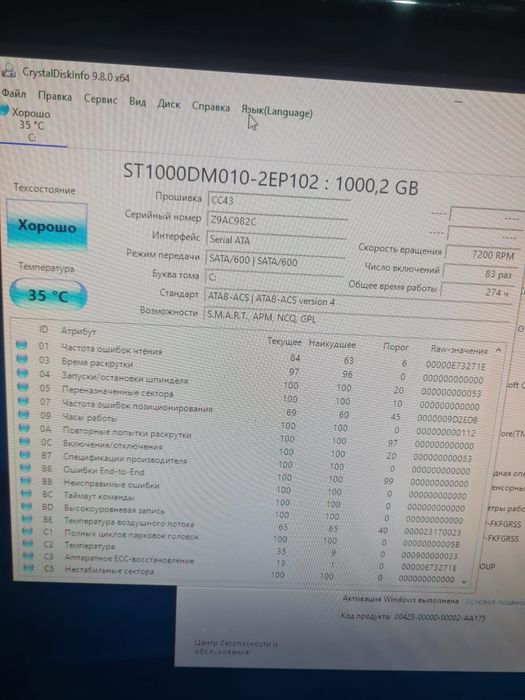Click the Наихудшее column header
The image size is (525, 700).
(332, 344)
